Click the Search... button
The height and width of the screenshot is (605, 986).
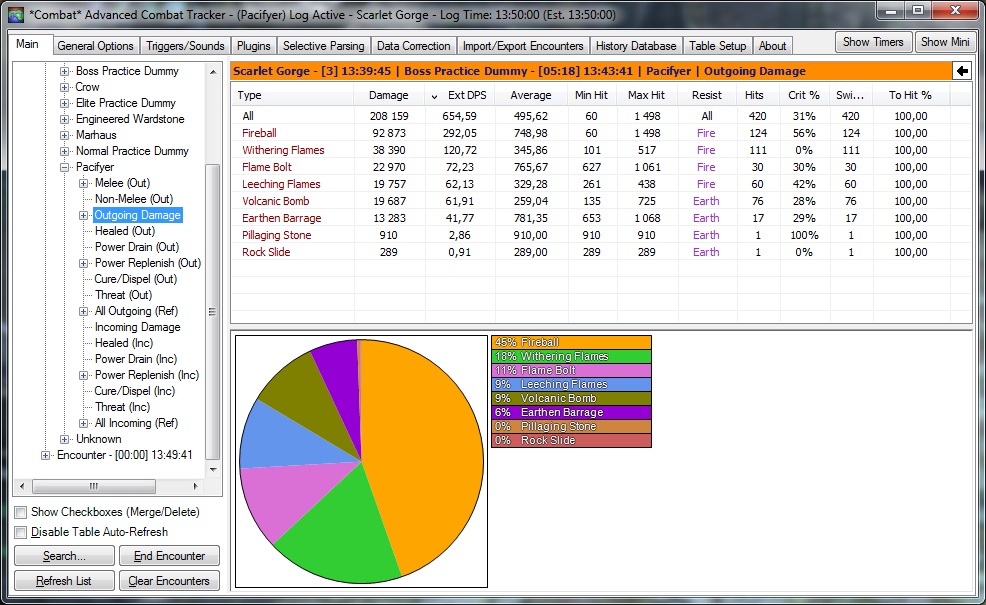click(64, 556)
